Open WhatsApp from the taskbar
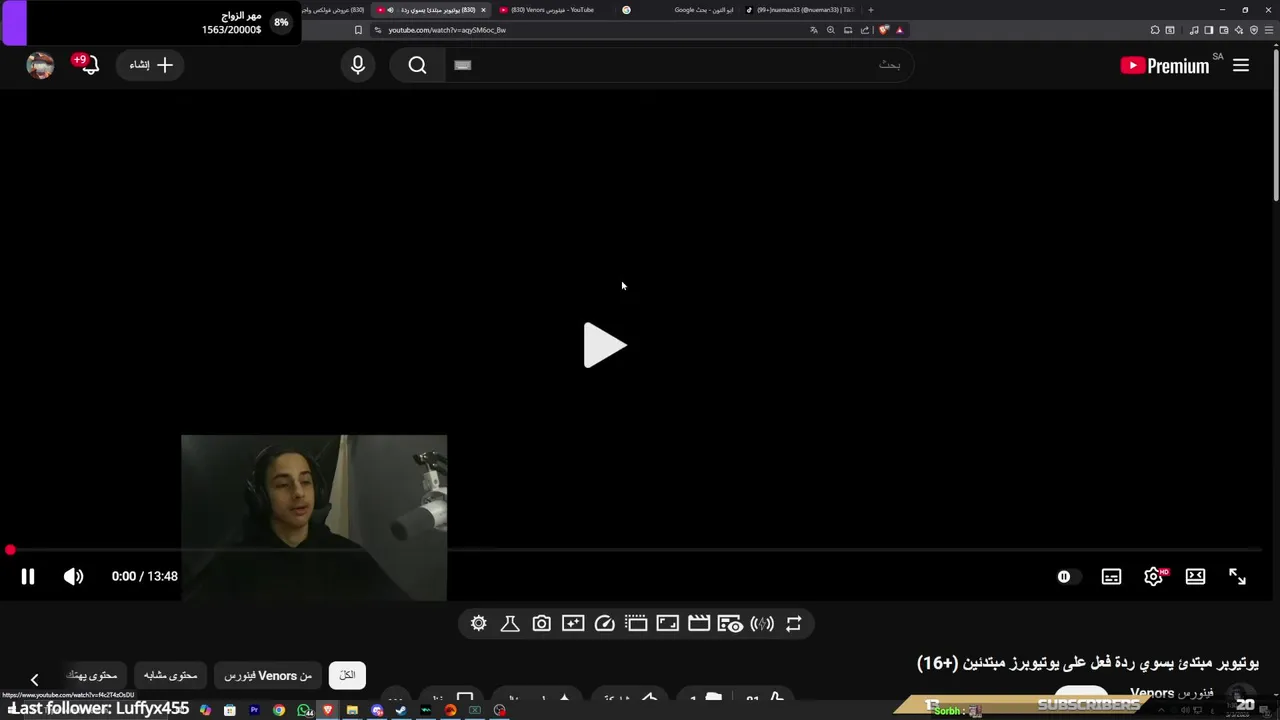1280x720 pixels. [304, 710]
